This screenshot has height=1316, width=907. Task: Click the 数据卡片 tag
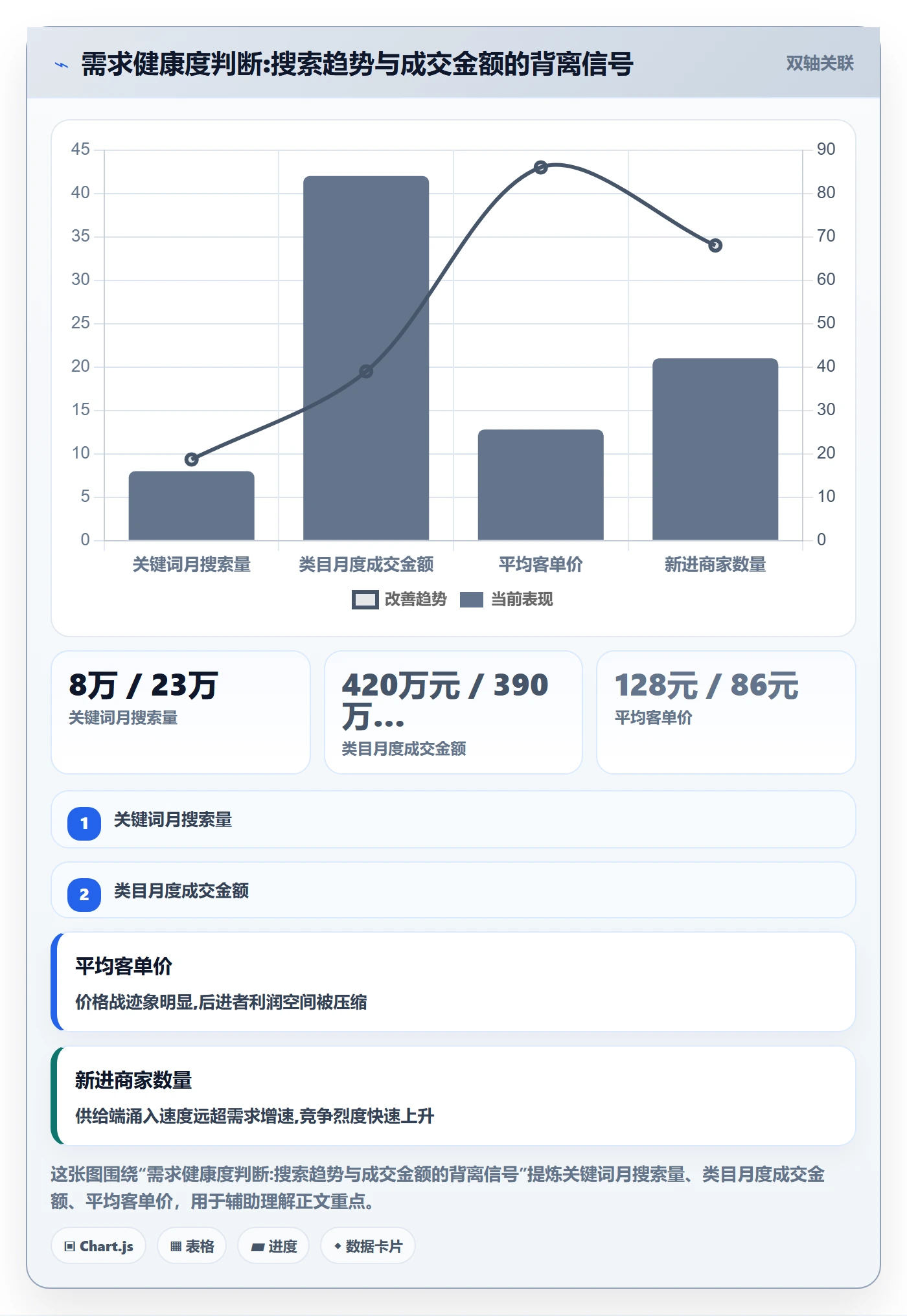coord(368,1246)
